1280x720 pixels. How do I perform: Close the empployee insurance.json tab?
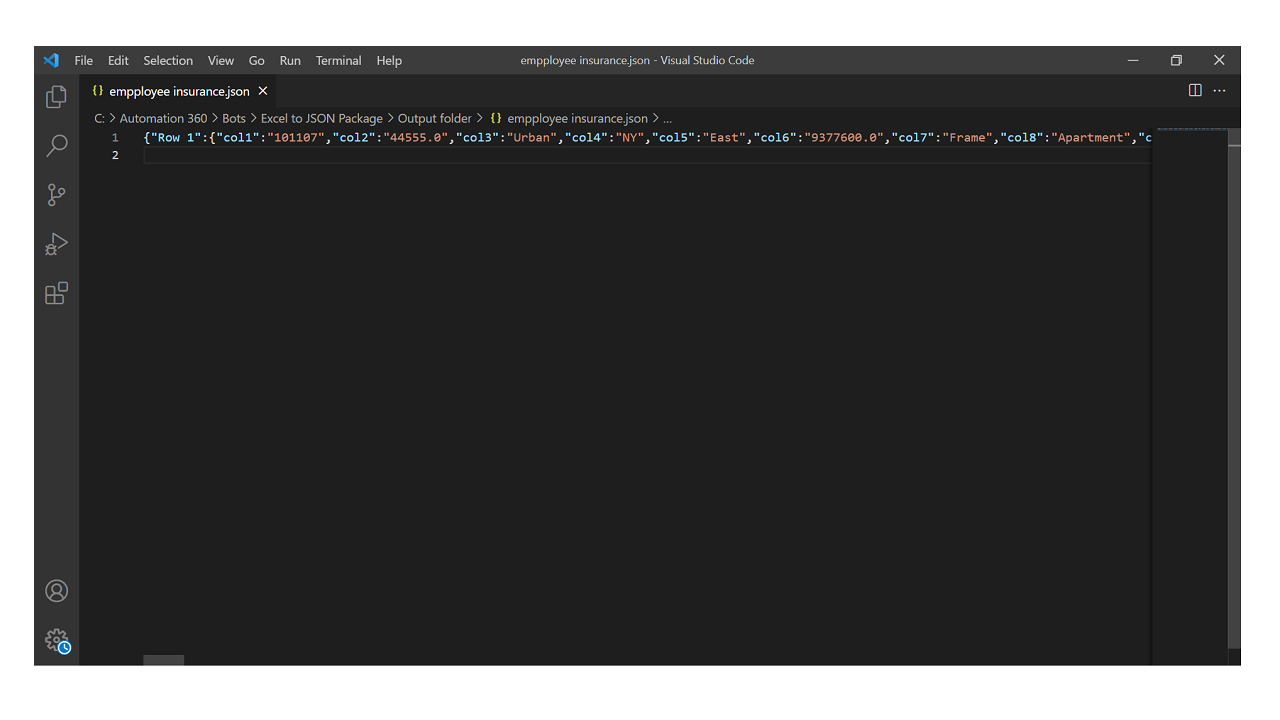[x=263, y=91]
